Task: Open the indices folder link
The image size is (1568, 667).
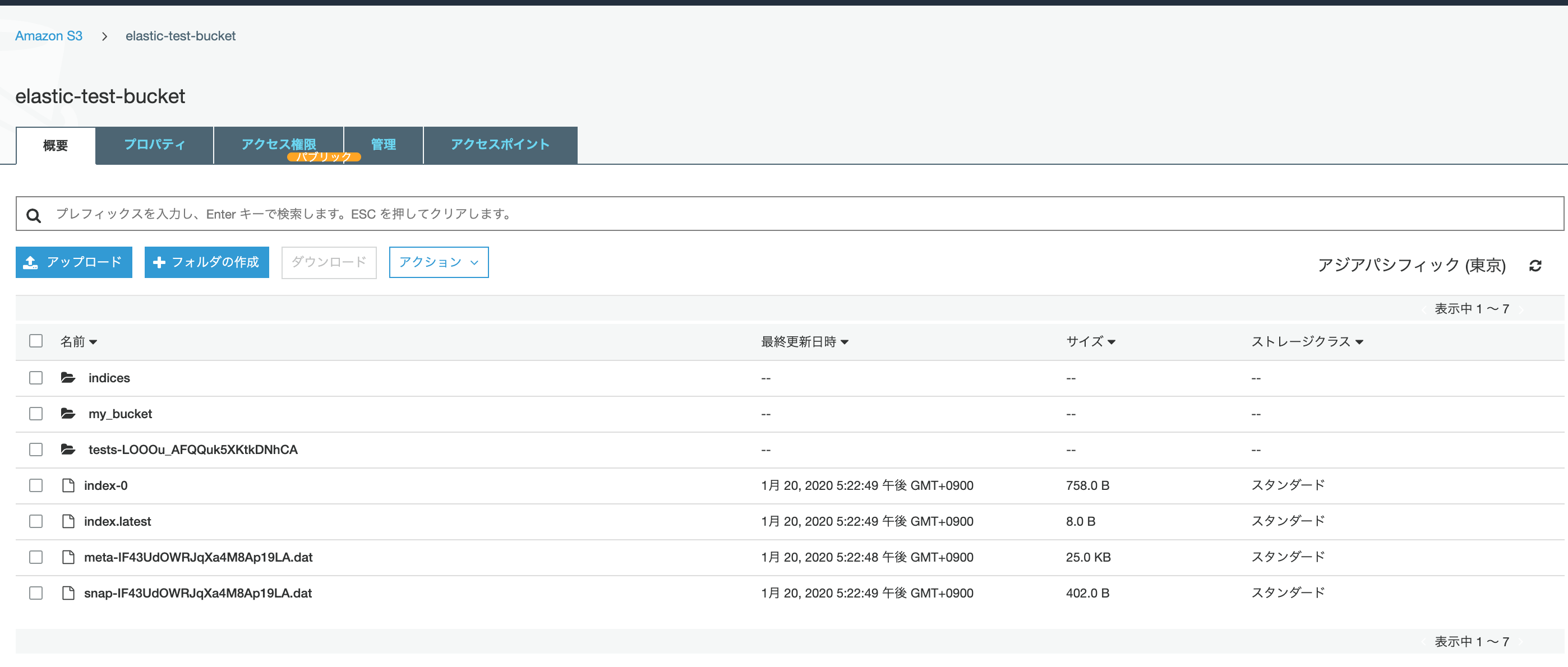Action: click(x=109, y=378)
